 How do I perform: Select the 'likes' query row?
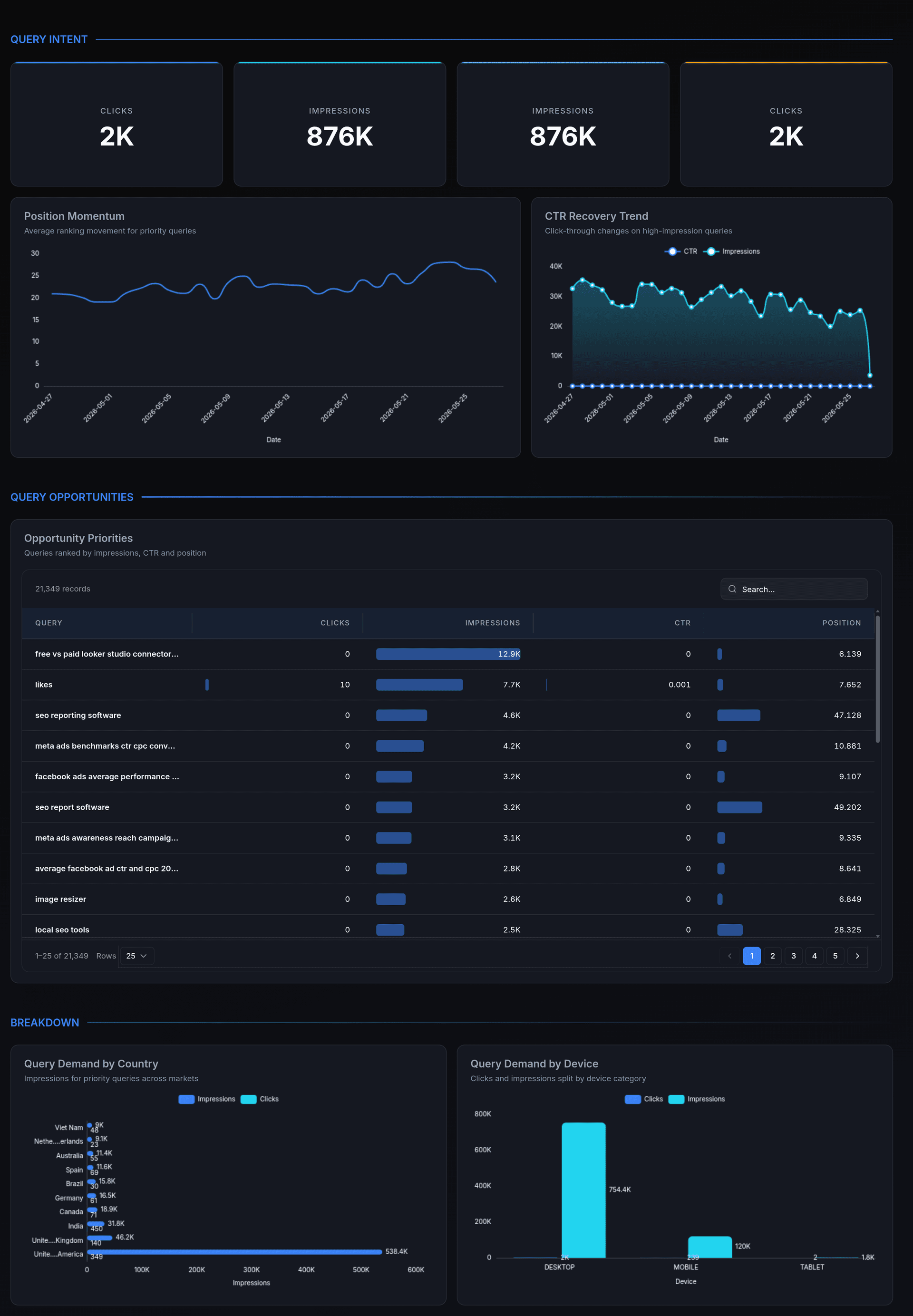coord(448,685)
